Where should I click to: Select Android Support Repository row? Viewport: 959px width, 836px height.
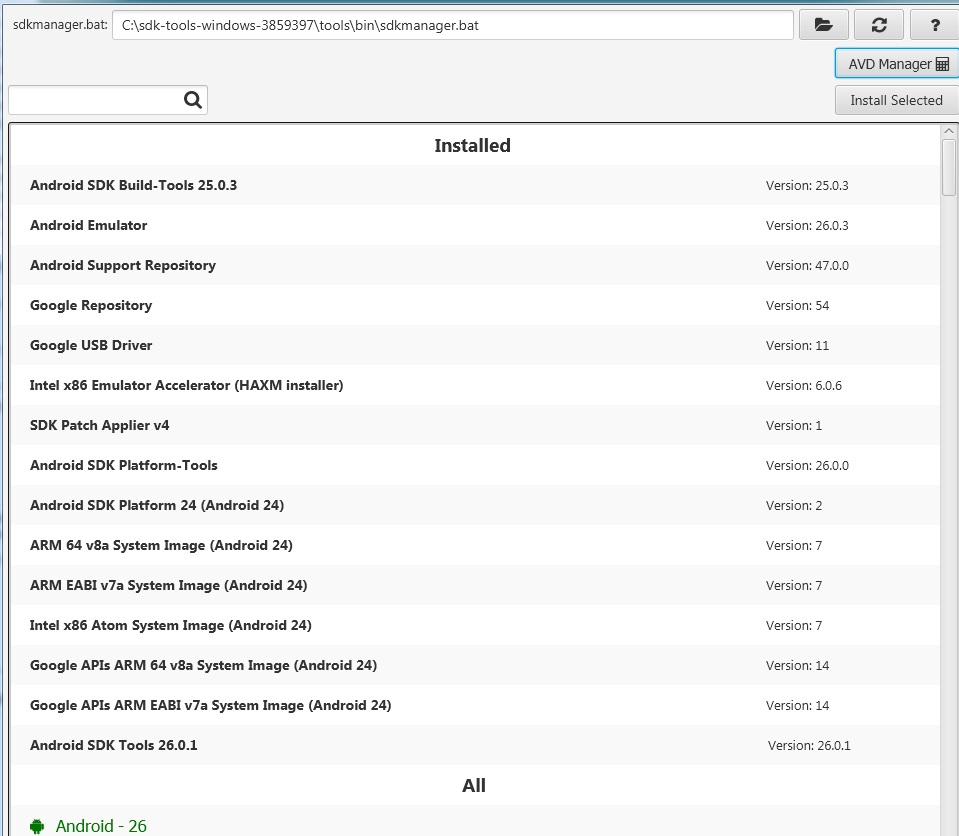coord(475,265)
